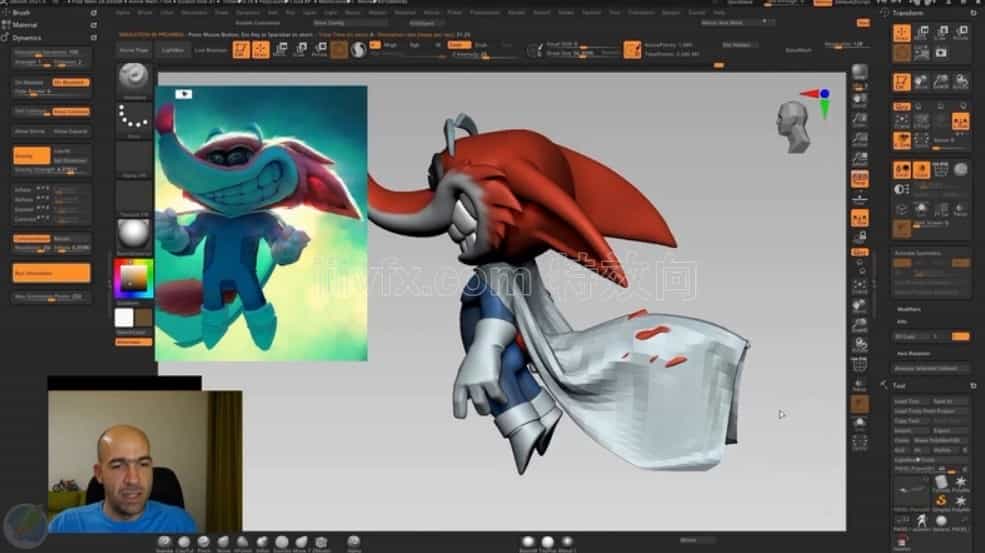Select the Move tool in top shelf

pyautogui.click(x=281, y=50)
